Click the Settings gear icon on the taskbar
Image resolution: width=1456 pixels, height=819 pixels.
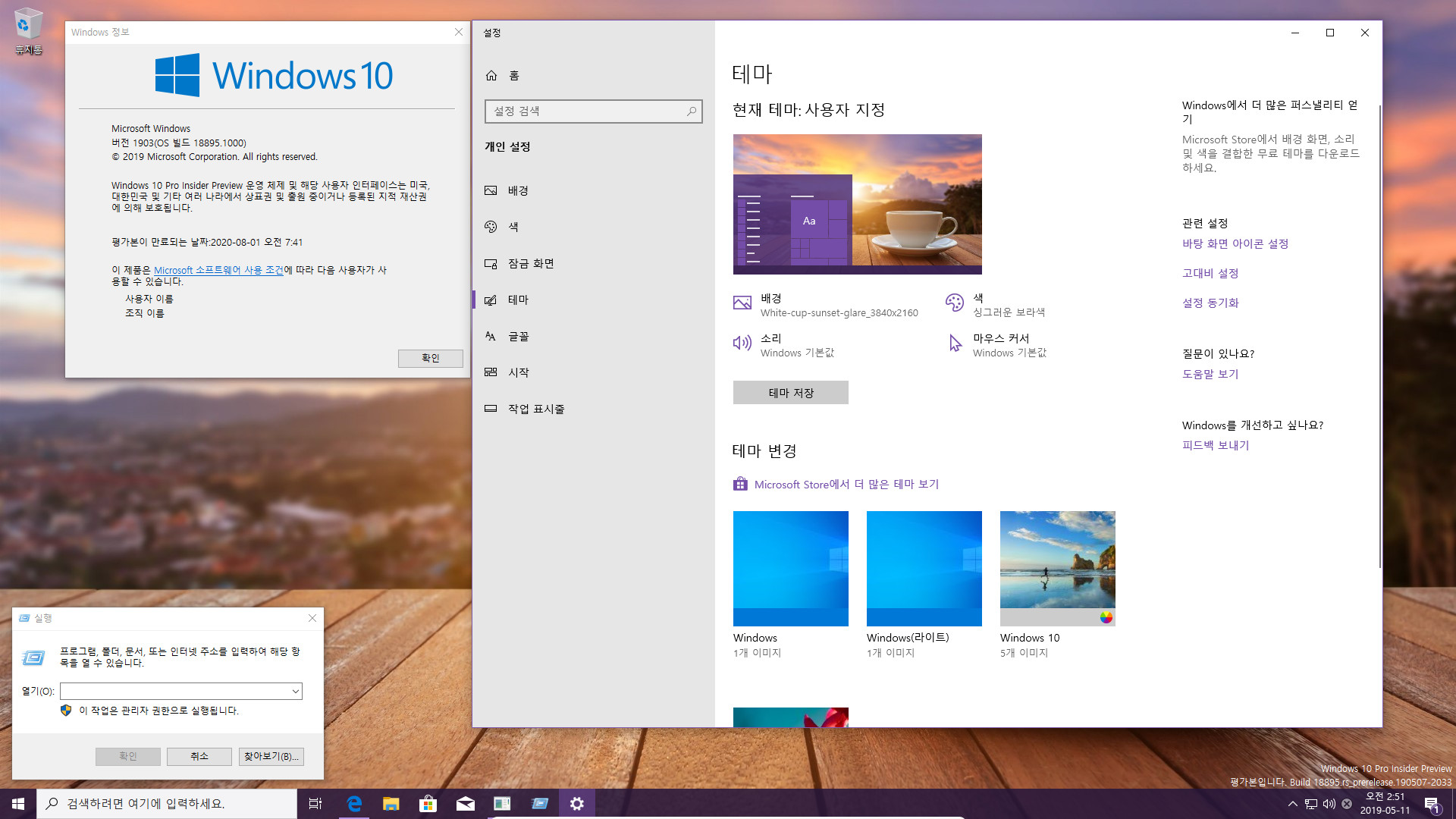click(x=577, y=804)
